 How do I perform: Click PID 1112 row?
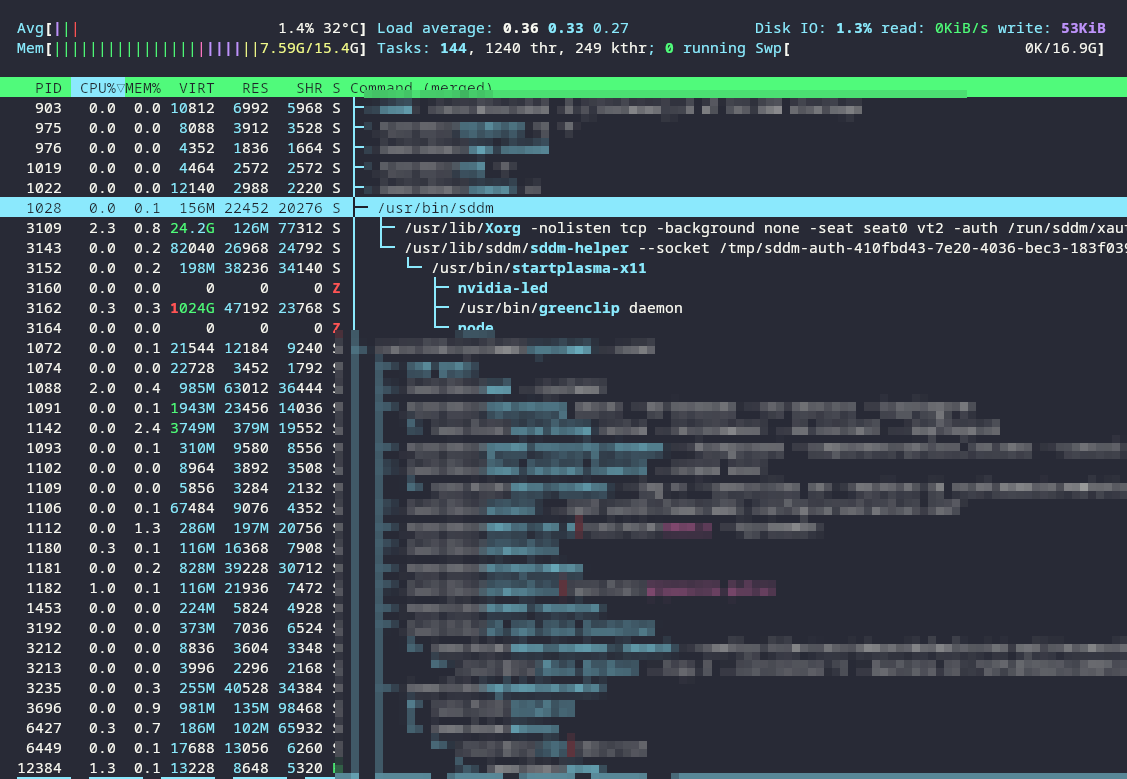tap(564, 528)
